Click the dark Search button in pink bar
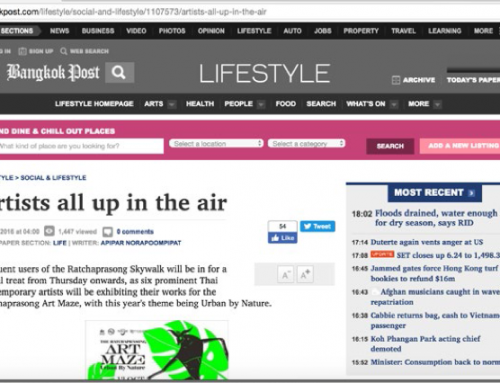The width and height of the screenshot is (500, 383). [390, 146]
